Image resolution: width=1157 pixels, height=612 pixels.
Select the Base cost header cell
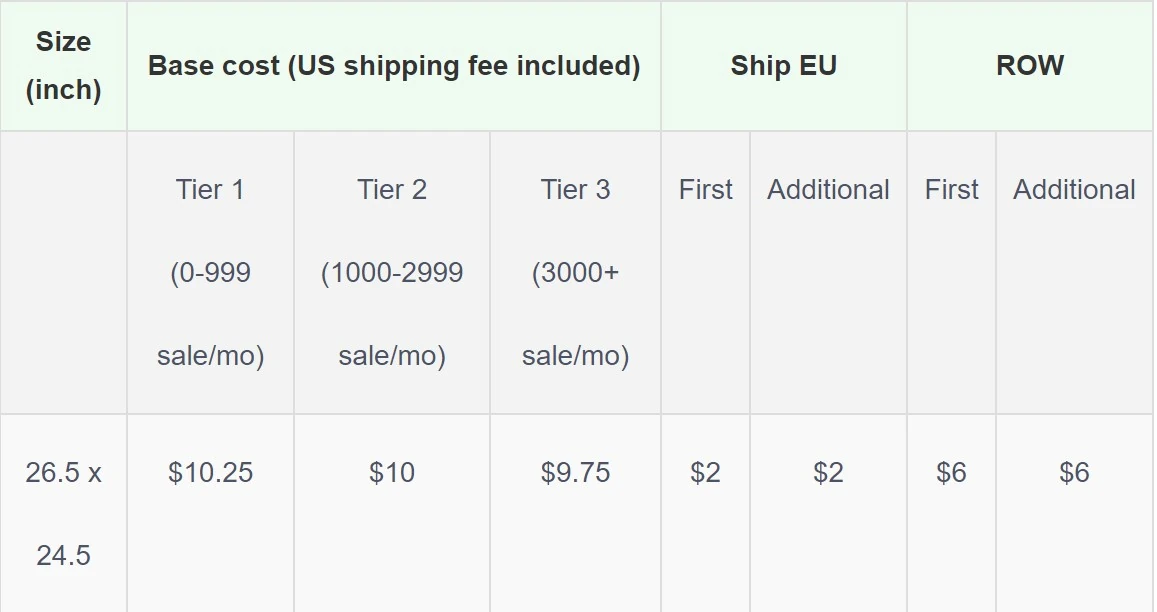tap(394, 66)
